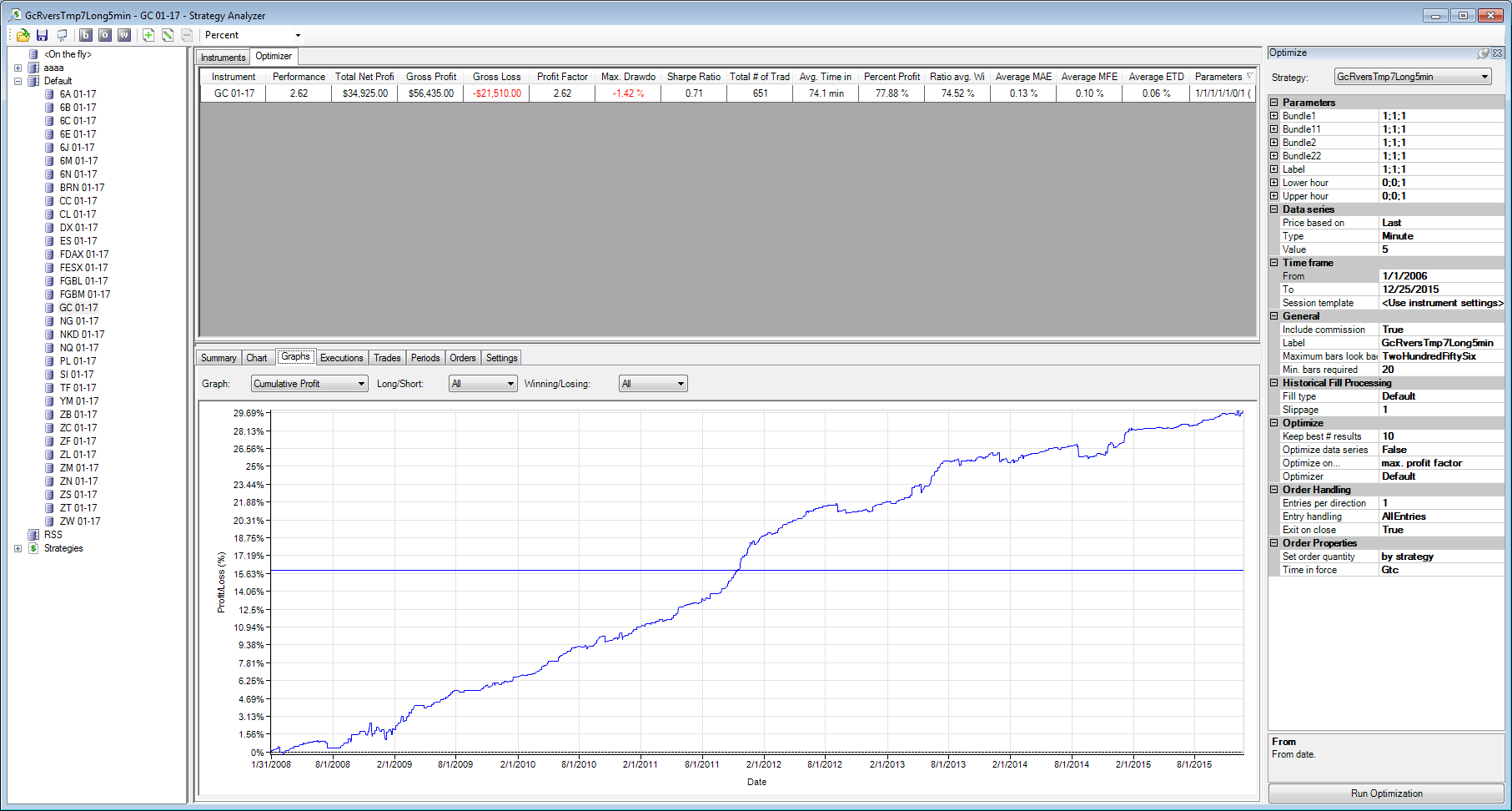Screen dimensions: 1512x811
Task: Click the database icon beside ES 01-17
Action: click(x=49, y=241)
